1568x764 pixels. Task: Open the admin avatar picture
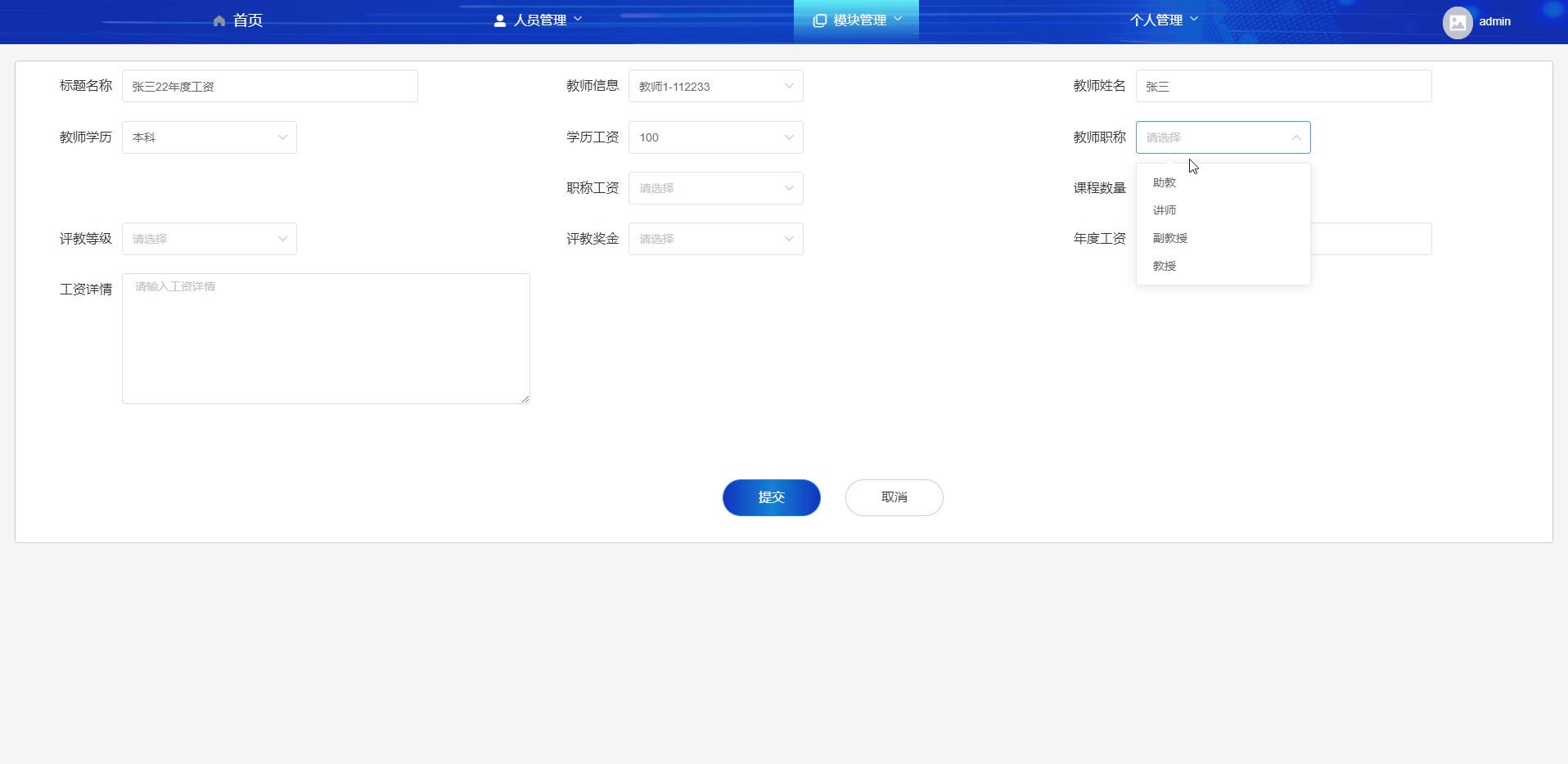click(1458, 22)
